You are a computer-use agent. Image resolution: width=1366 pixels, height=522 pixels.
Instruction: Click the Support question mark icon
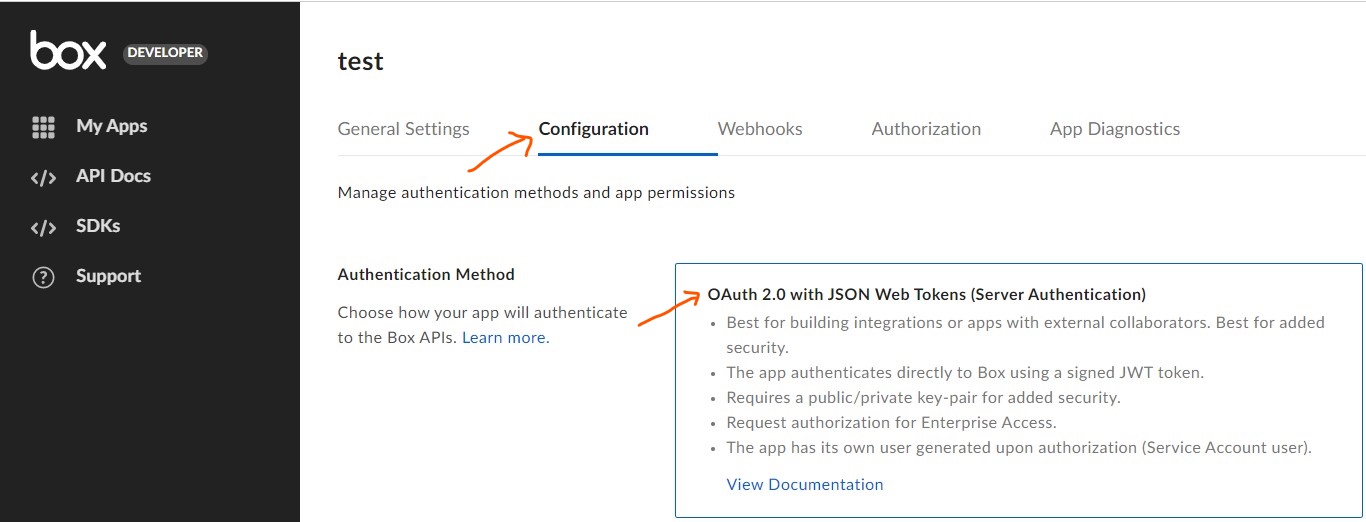click(43, 277)
